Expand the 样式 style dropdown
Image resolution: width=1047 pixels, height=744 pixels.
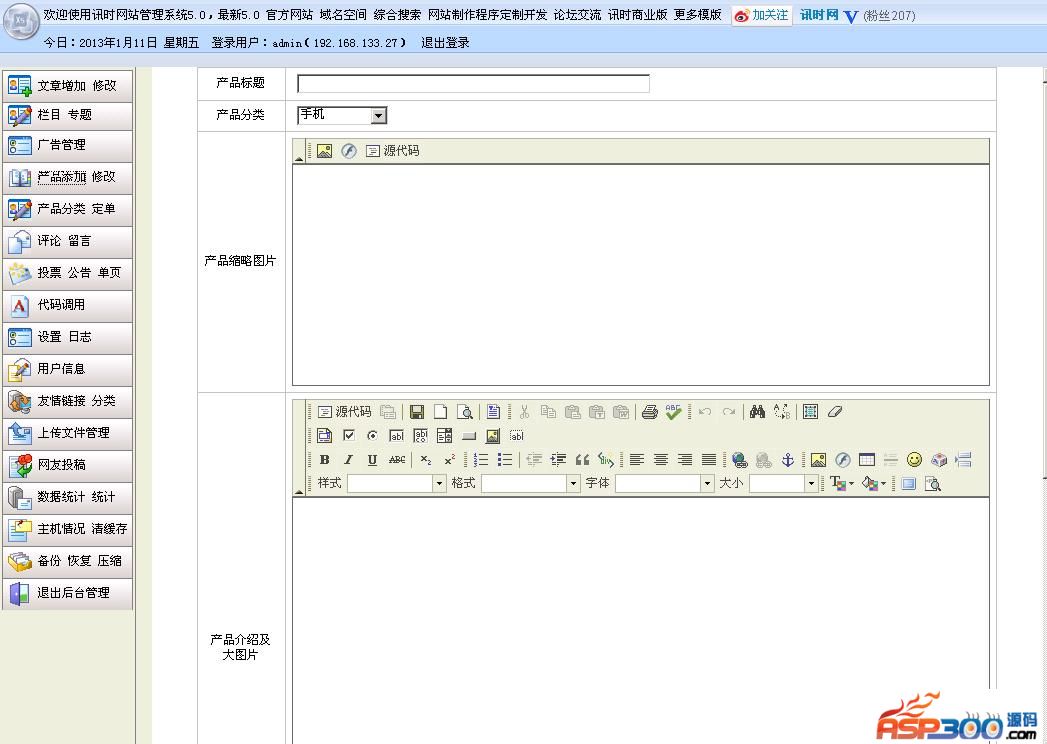coord(438,484)
